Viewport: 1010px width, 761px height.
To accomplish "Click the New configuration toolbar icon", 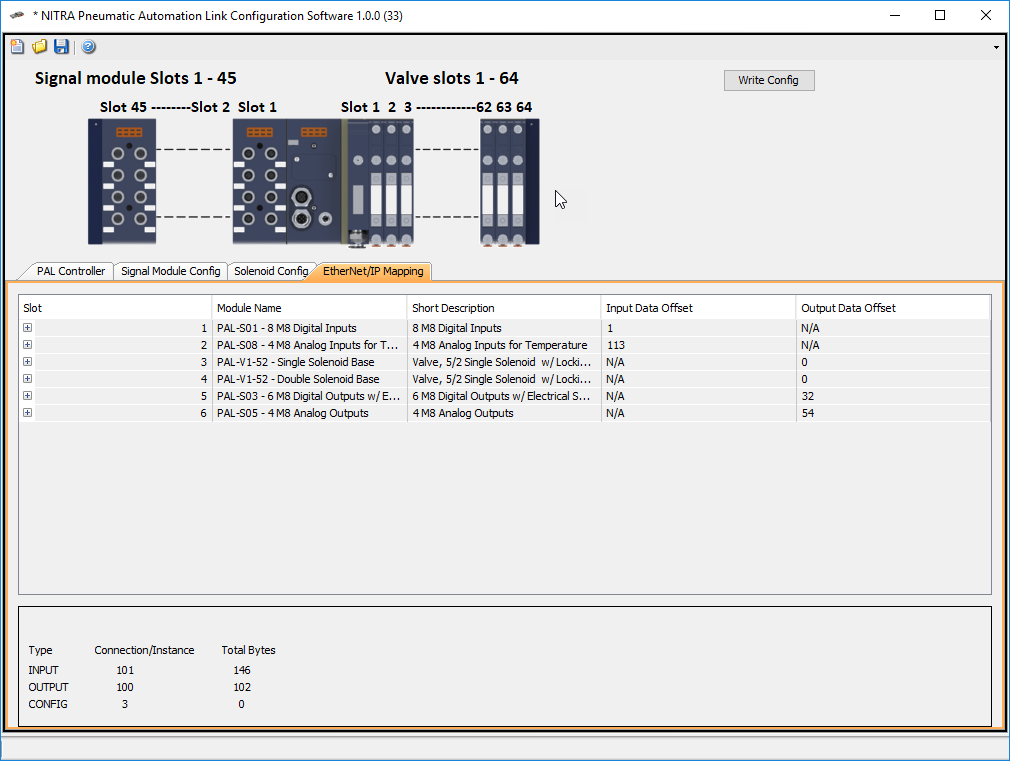I will click(17, 46).
